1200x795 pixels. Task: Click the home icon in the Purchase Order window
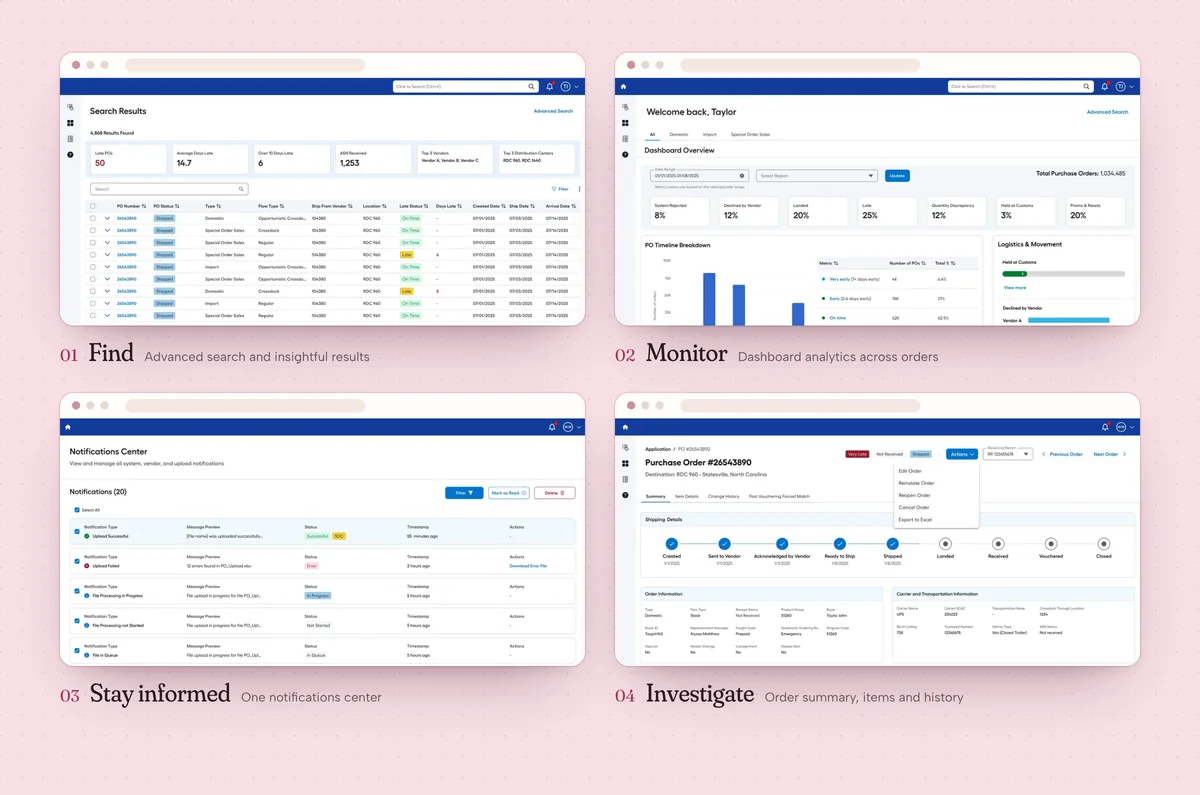coord(623,427)
